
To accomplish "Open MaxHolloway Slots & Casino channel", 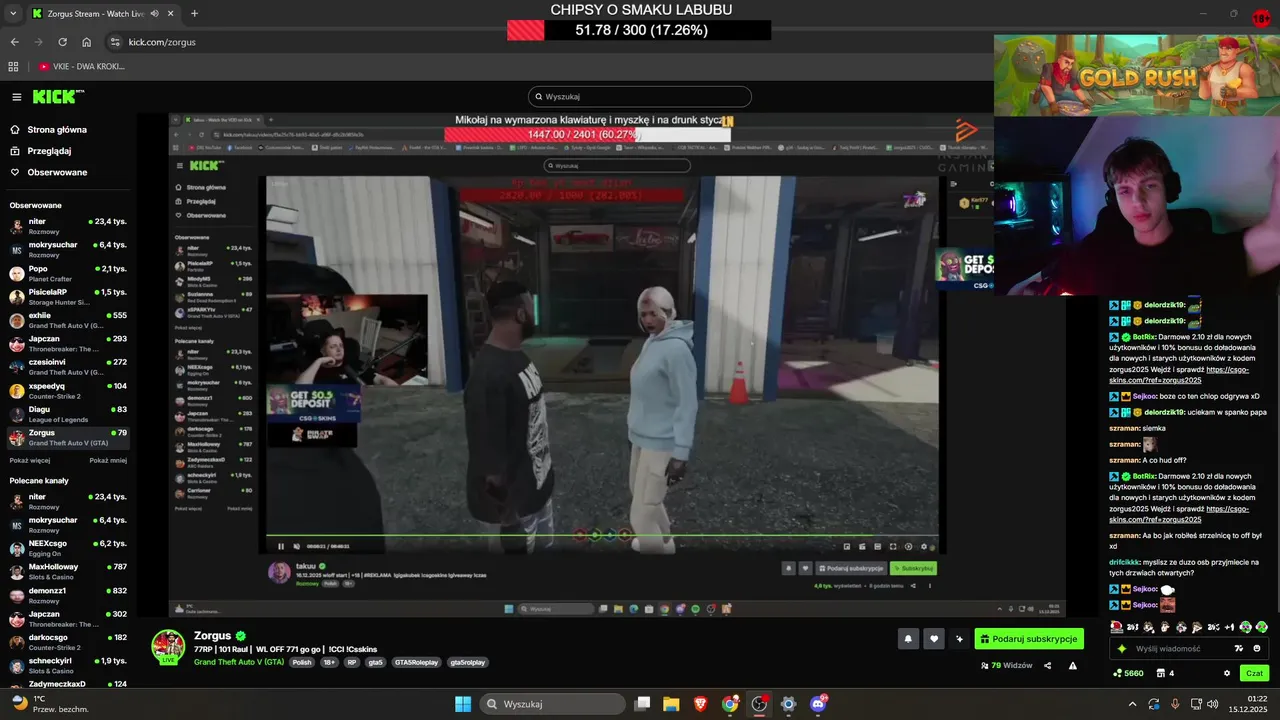I will coord(68,572).
